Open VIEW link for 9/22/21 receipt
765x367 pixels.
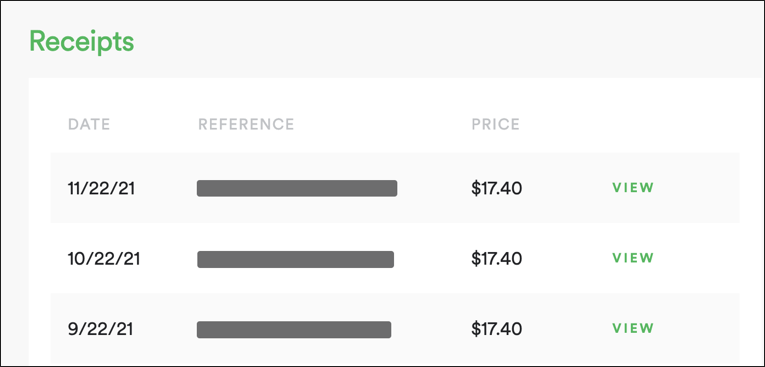coord(633,328)
